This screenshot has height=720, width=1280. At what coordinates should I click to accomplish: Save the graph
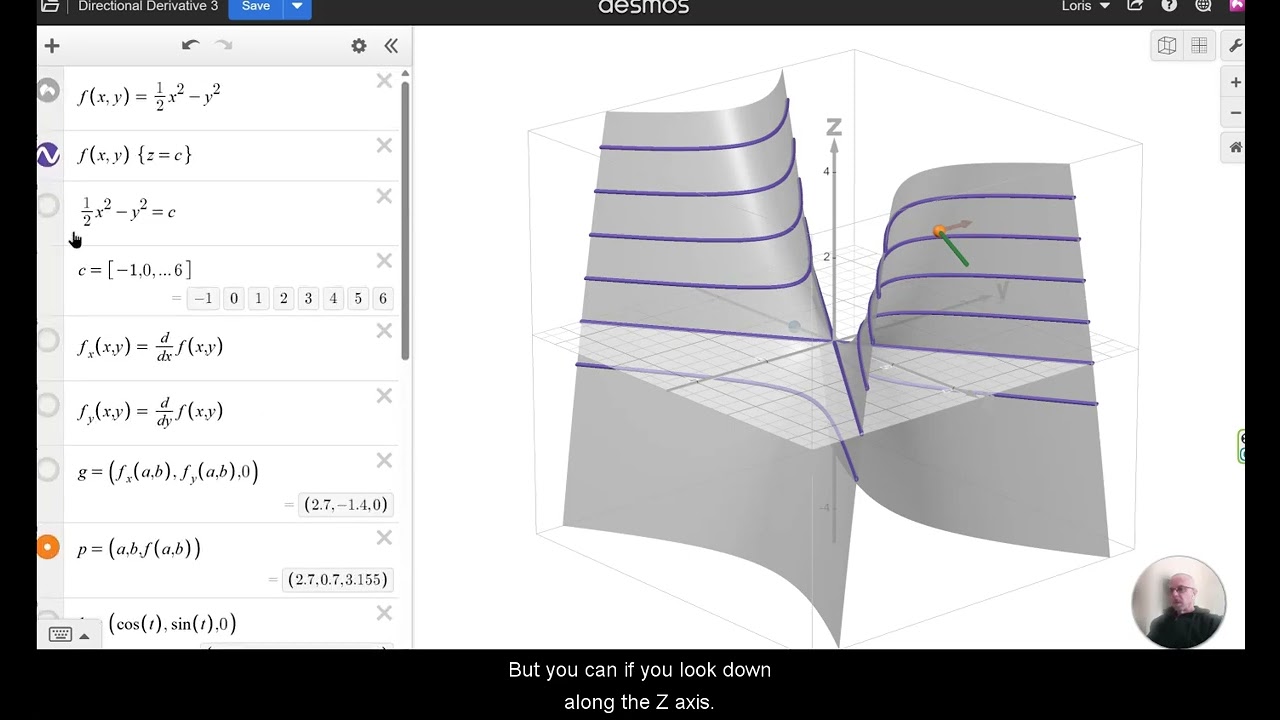click(256, 7)
